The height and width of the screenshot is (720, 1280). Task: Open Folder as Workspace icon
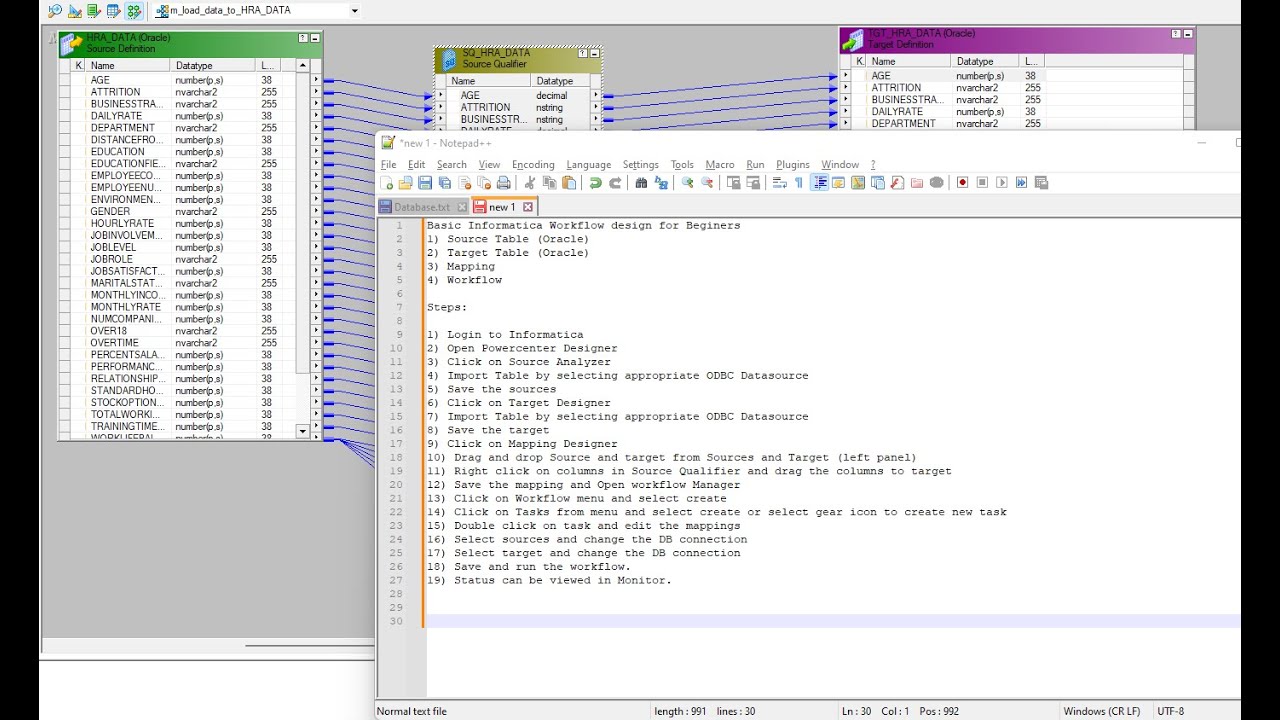coord(916,183)
